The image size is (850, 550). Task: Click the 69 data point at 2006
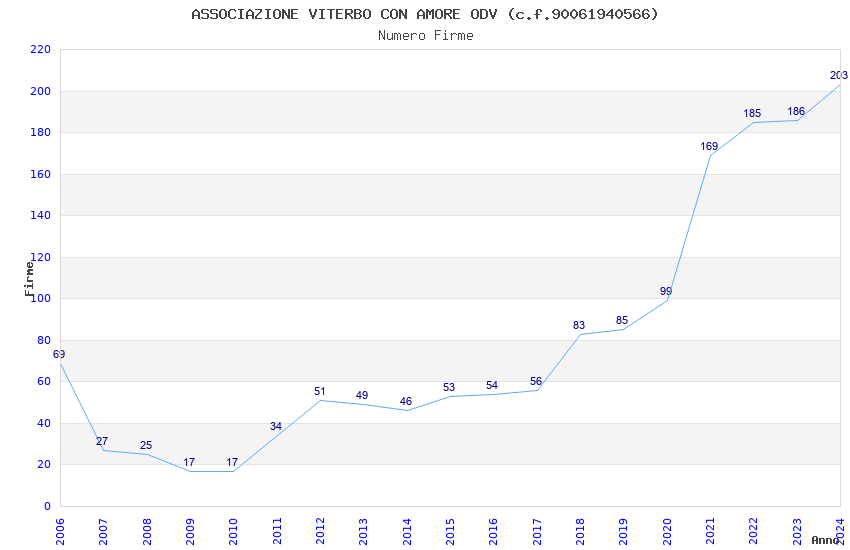point(59,354)
